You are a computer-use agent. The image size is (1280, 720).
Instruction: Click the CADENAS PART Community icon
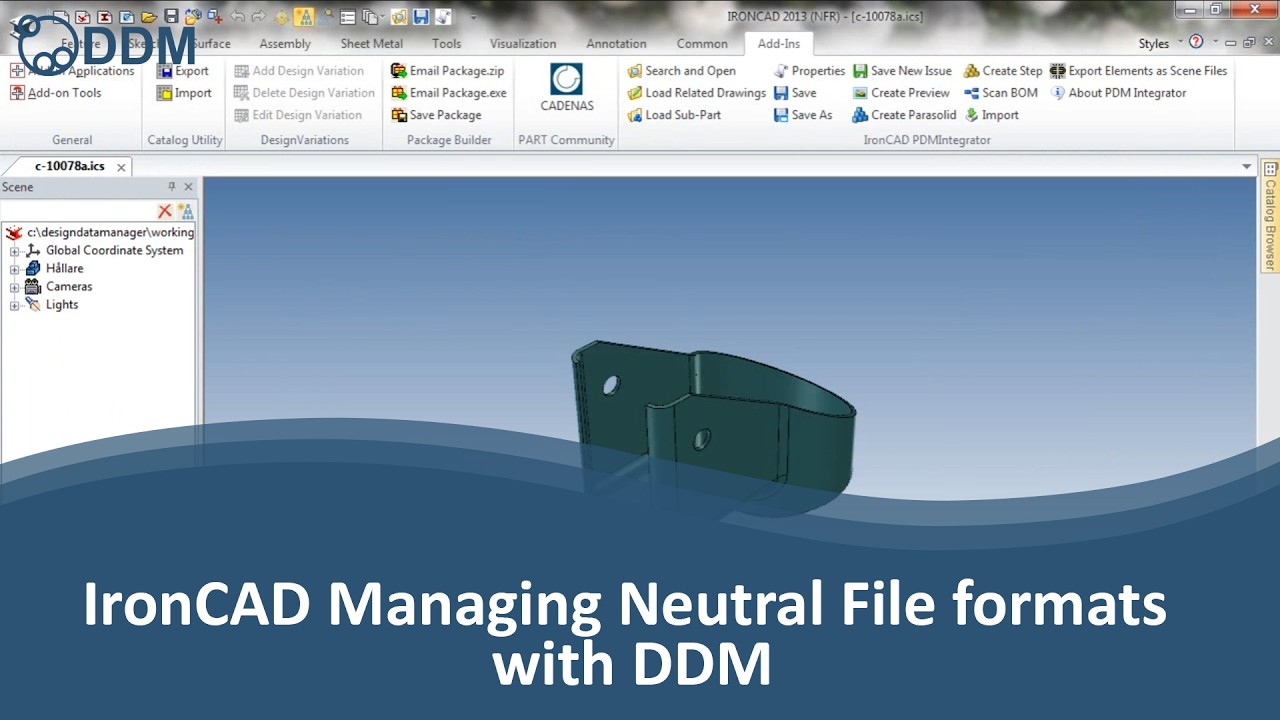(566, 88)
